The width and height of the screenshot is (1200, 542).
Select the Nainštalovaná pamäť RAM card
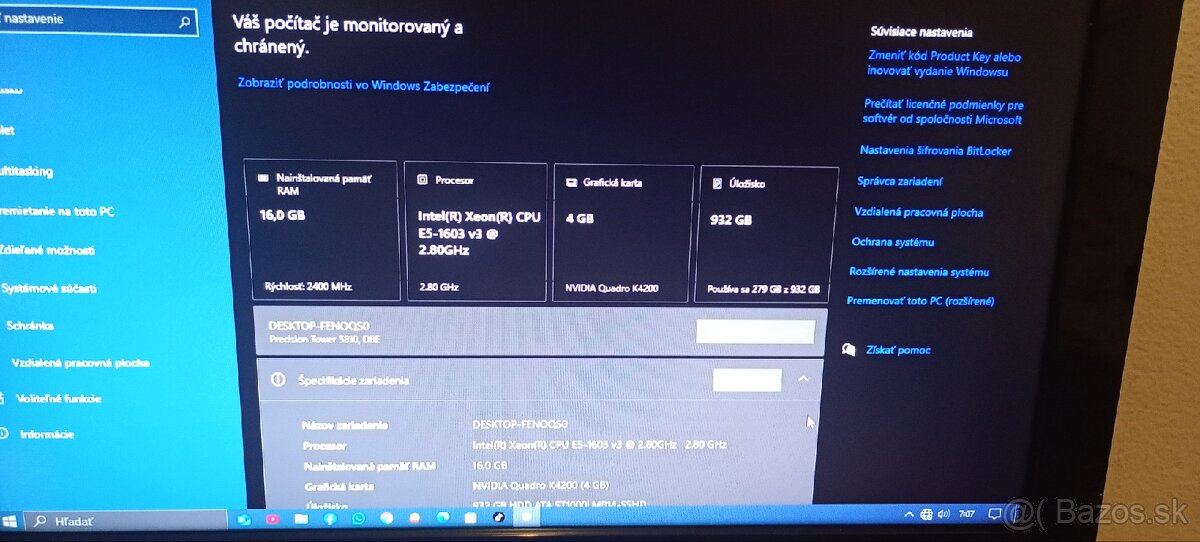(321, 230)
